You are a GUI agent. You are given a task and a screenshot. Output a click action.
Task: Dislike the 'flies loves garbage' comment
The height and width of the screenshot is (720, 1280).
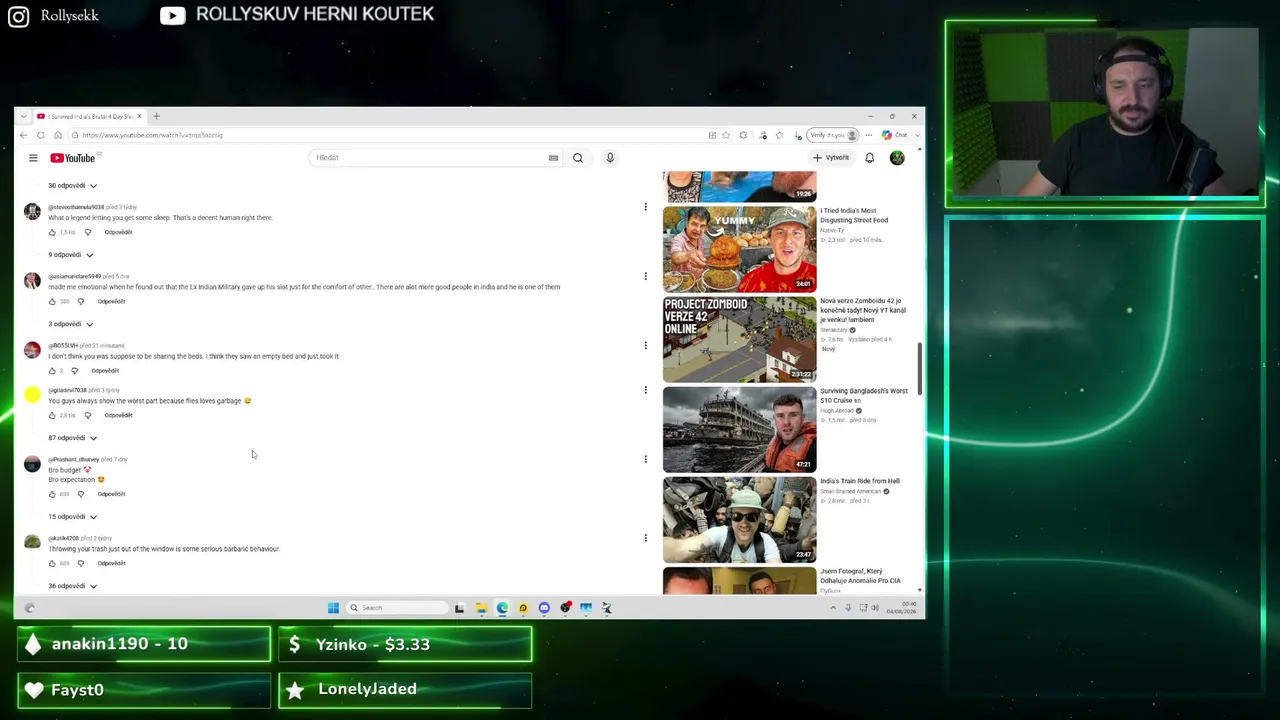[x=88, y=415]
